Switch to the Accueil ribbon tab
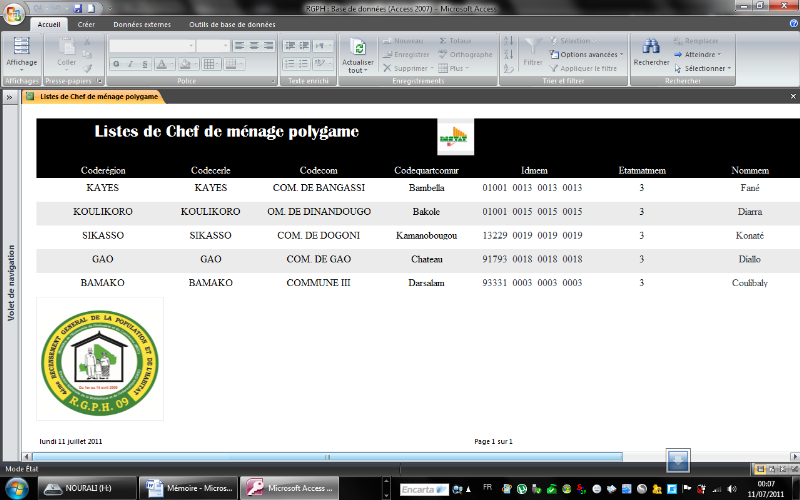 point(48,24)
